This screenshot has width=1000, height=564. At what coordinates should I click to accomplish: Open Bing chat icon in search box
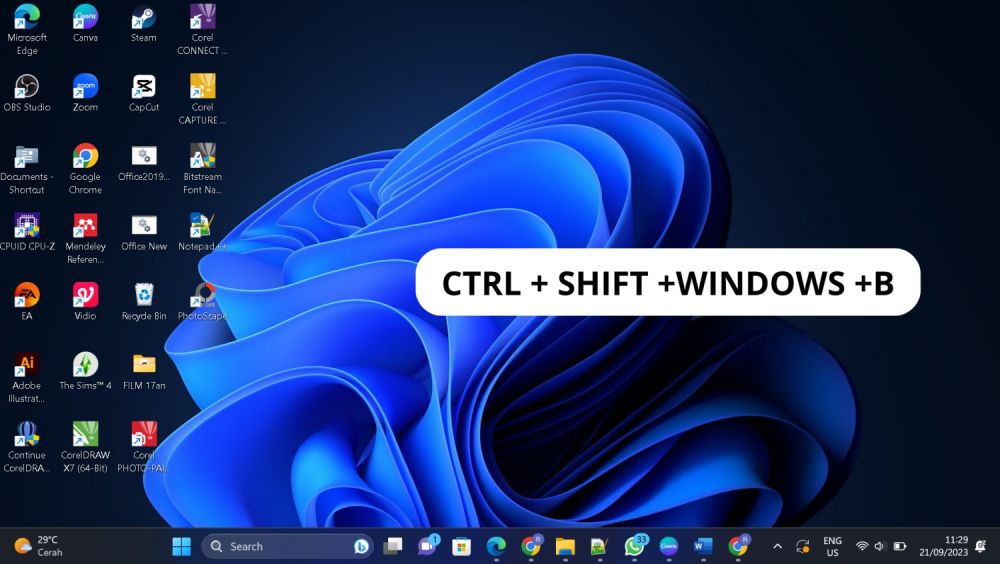point(361,546)
